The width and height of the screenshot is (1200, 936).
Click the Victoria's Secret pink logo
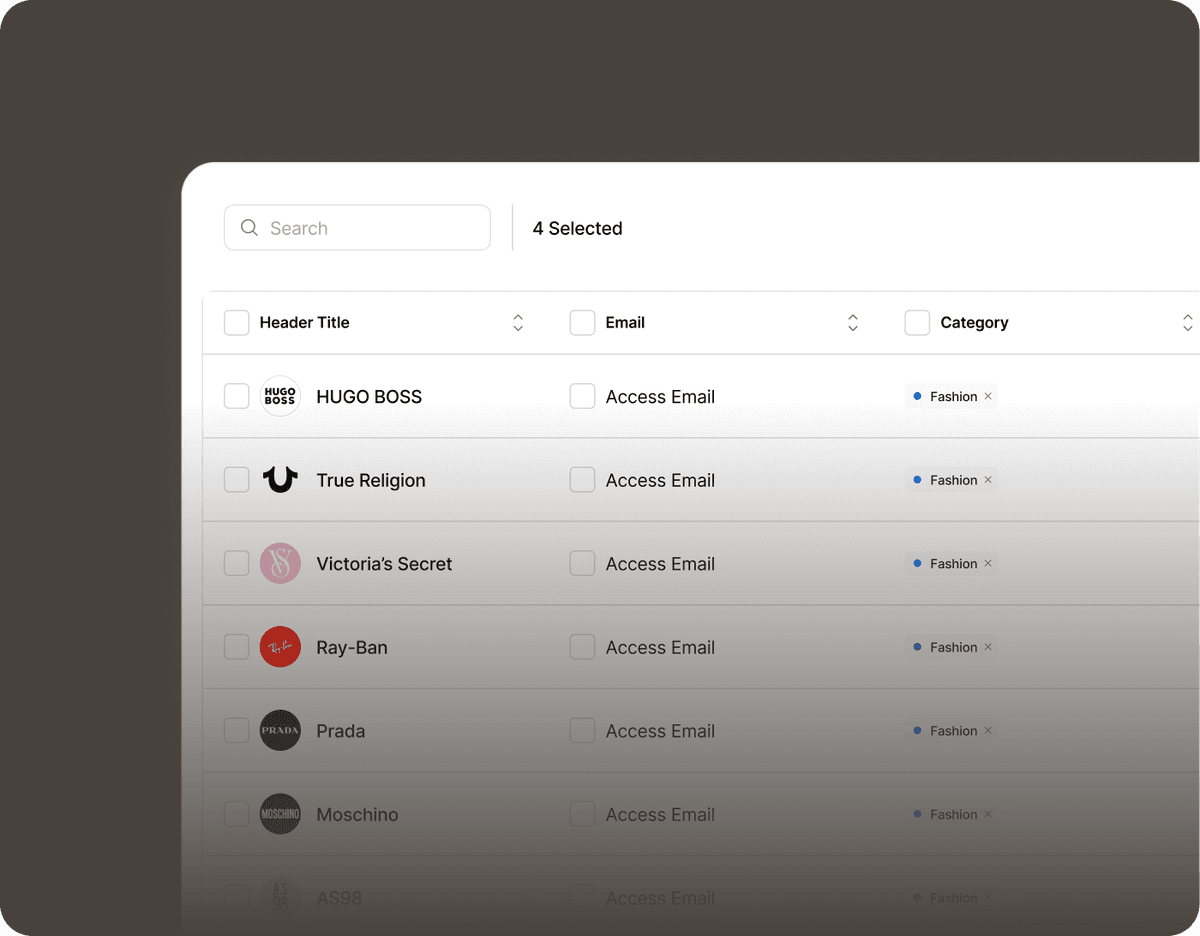click(x=280, y=564)
